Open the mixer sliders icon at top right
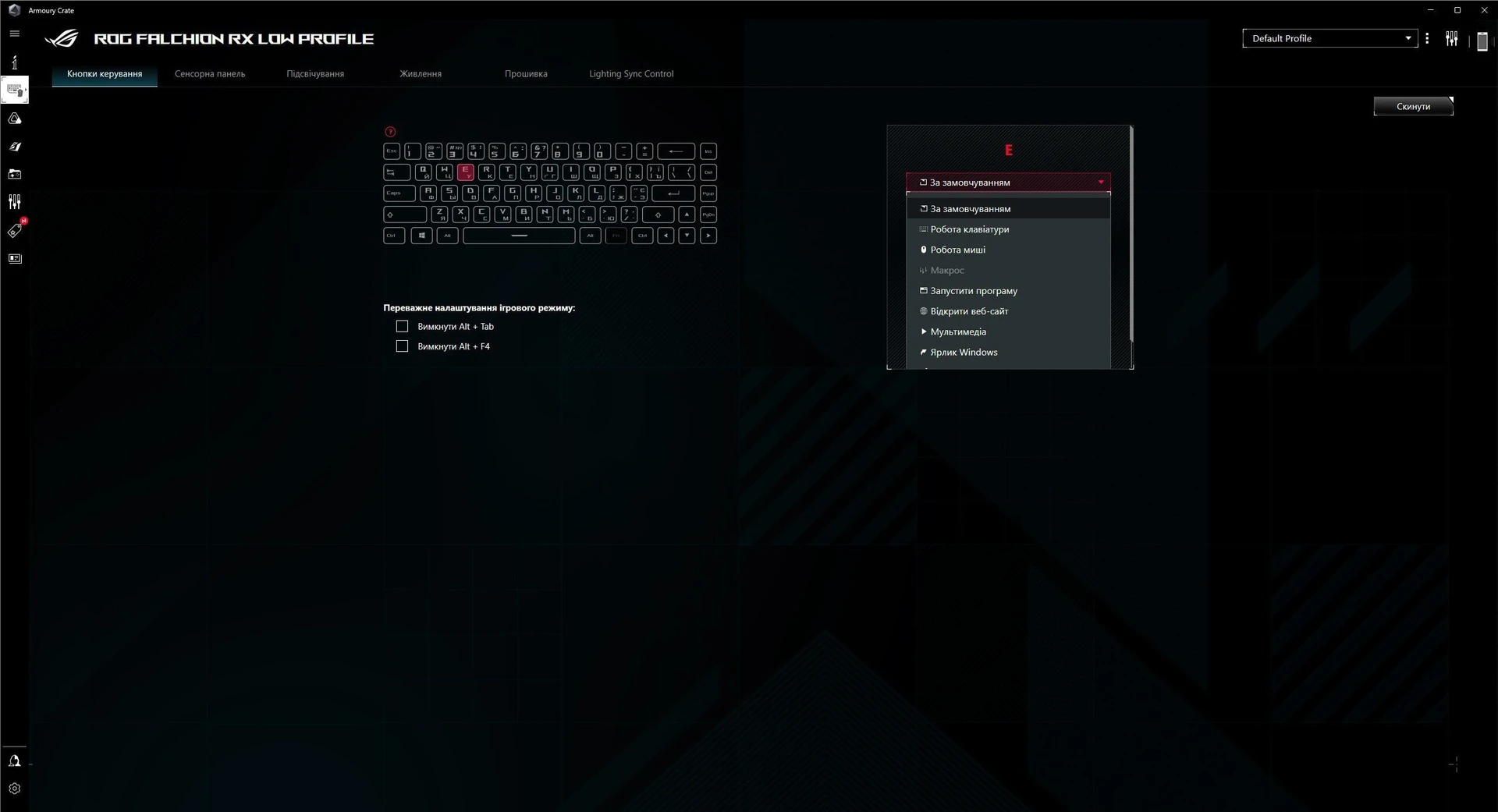The image size is (1498, 812). [x=1451, y=38]
